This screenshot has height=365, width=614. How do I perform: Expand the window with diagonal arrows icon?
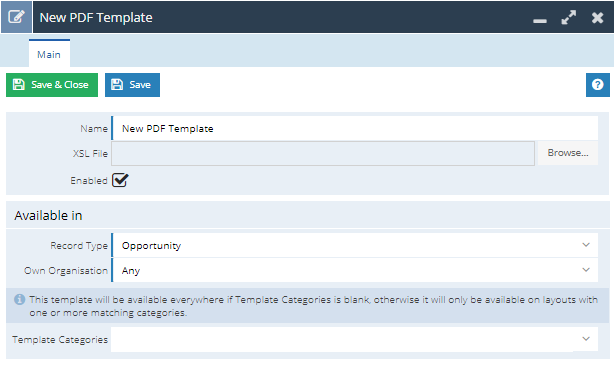click(569, 18)
